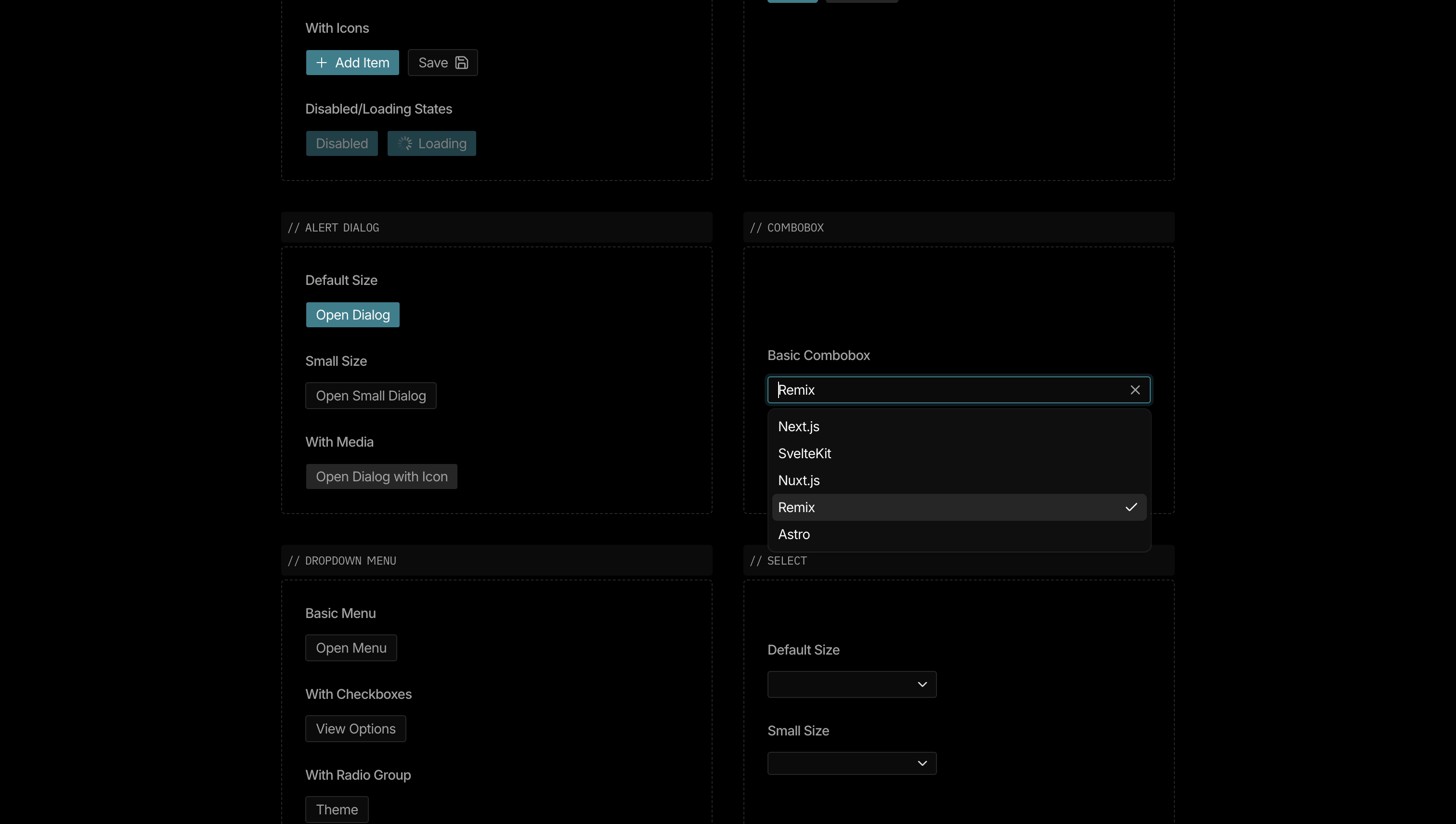1456x824 pixels.
Task: Click the Open Small Dialog button
Action: pyautogui.click(x=371, y=396)
